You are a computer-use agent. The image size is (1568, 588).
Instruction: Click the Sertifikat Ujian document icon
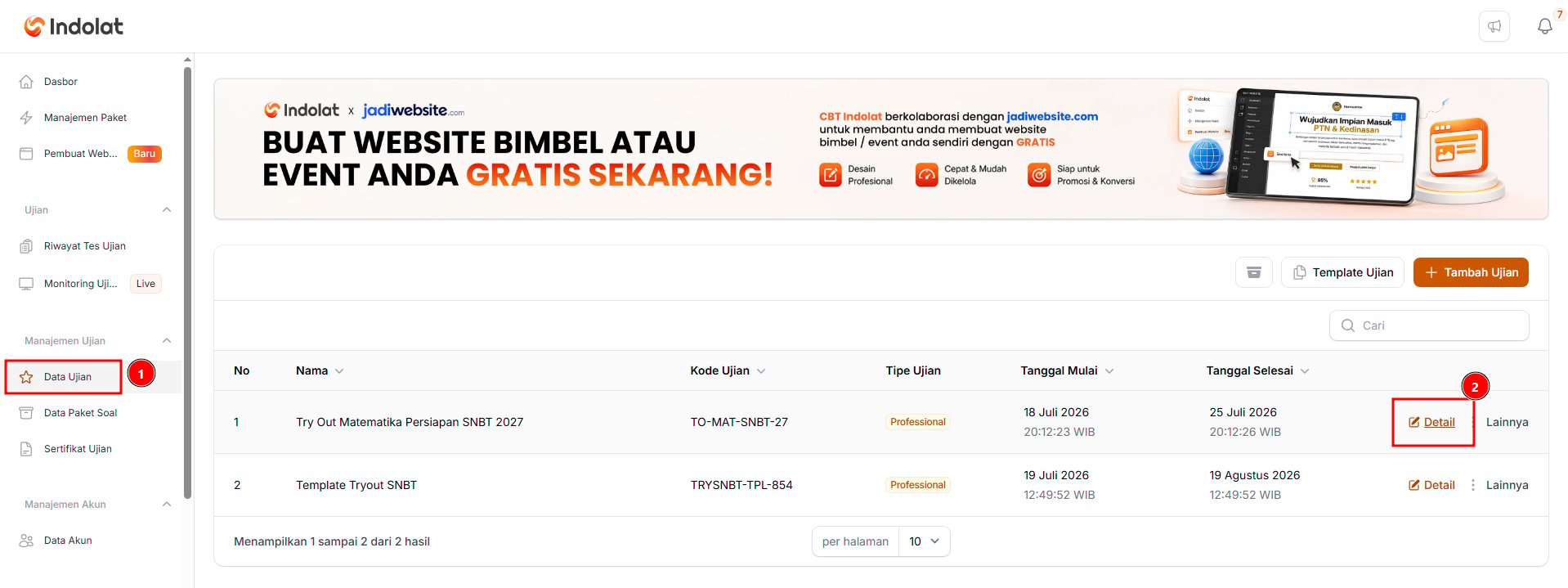26,449
